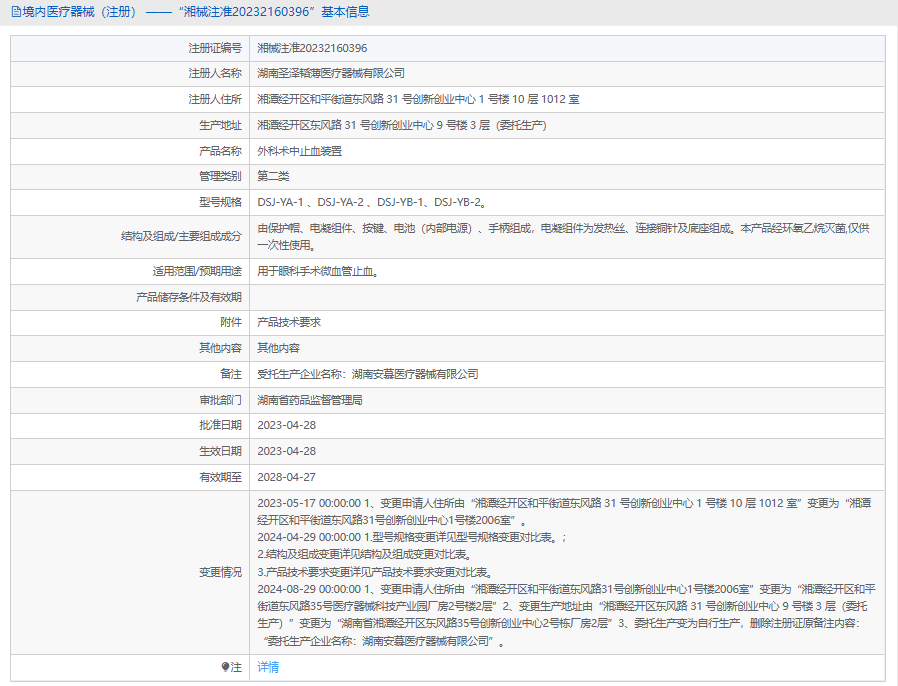898x686 pixels.
Task: Select registrant name 湖南圣泽韬博医疗器械有限公司
Action: click(331, 73)
